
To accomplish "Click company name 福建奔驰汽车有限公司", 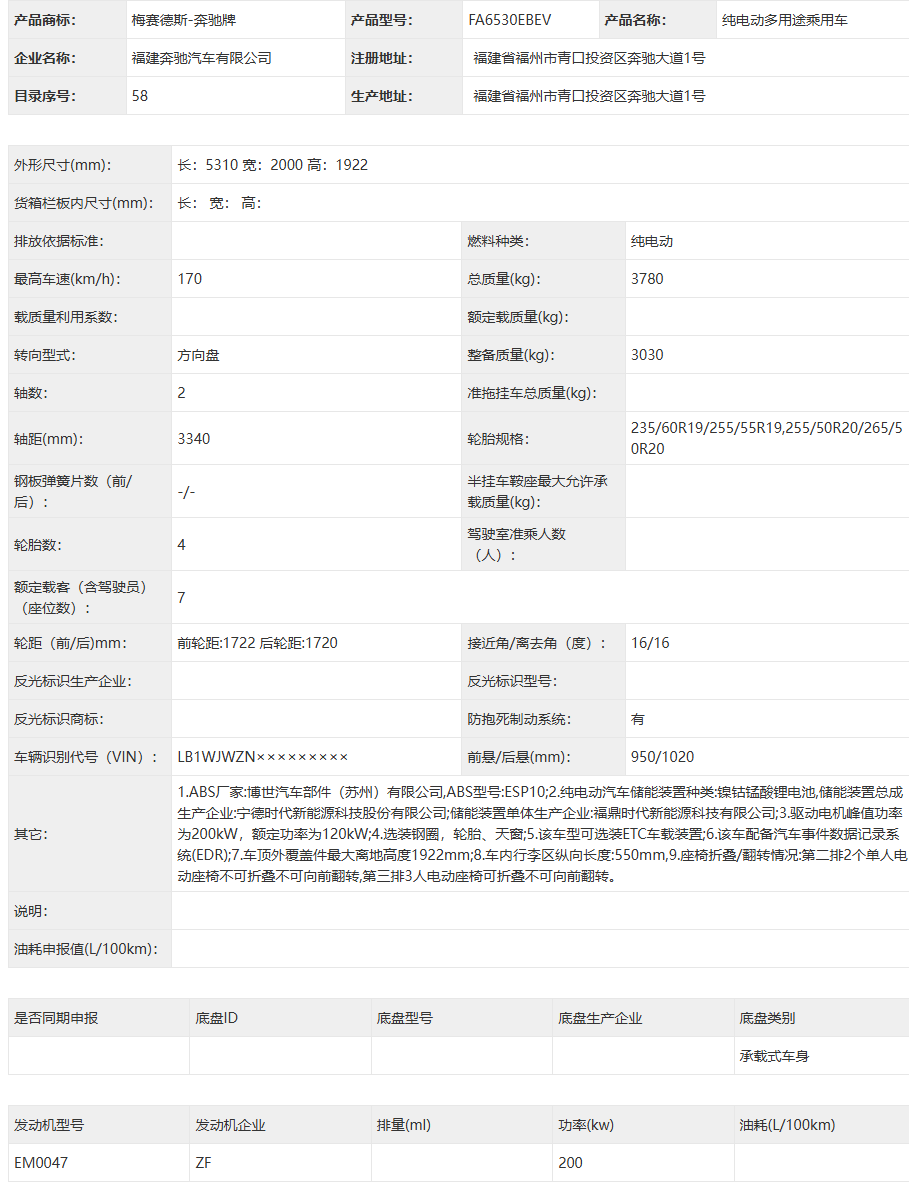I will [201, 58].
